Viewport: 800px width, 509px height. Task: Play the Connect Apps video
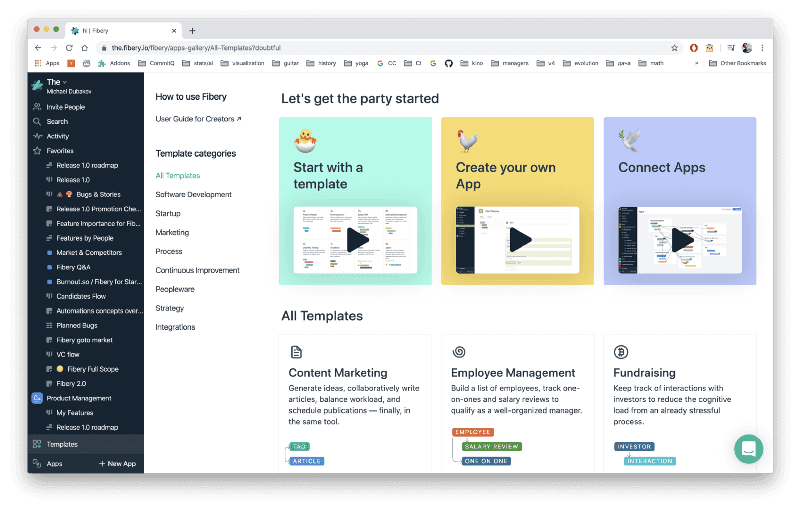pyautogui.click(x=682, y=240)
